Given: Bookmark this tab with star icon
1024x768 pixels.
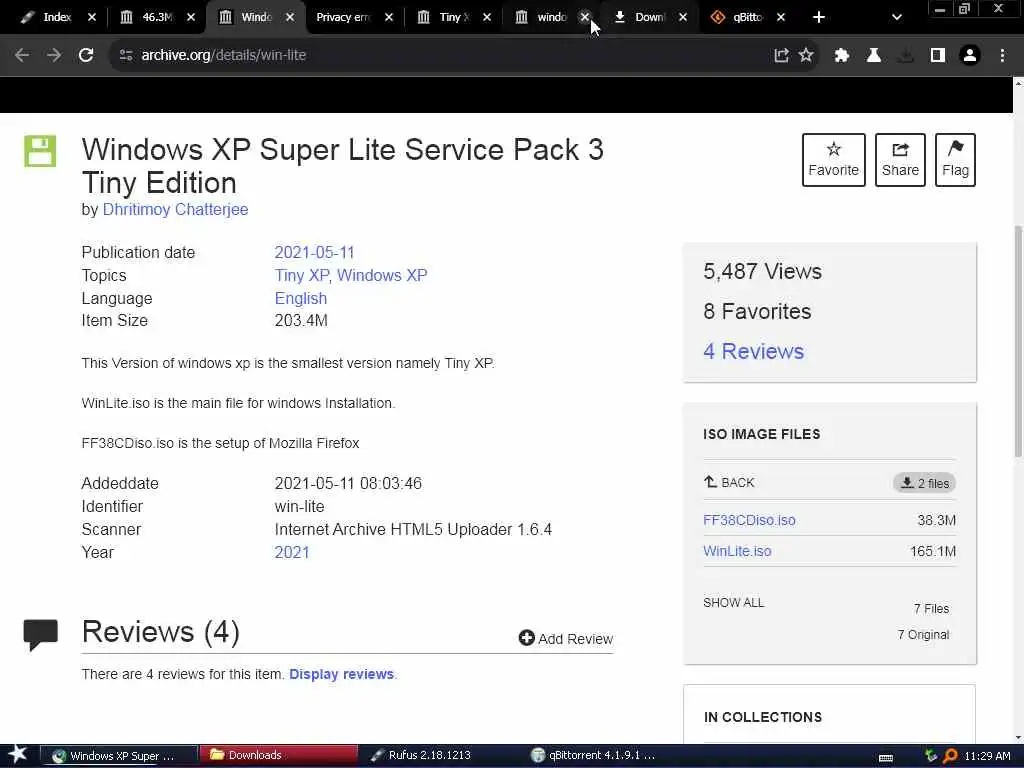Looking at the screenshot, I should pyautogui.click(x=807, y=56).
